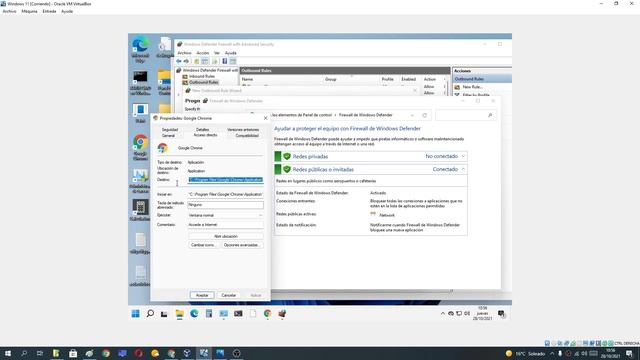Collapse the Redes públicas o invitadas section
The height and width of the screenshot is (360, 640).
click(x=463, y=169)
